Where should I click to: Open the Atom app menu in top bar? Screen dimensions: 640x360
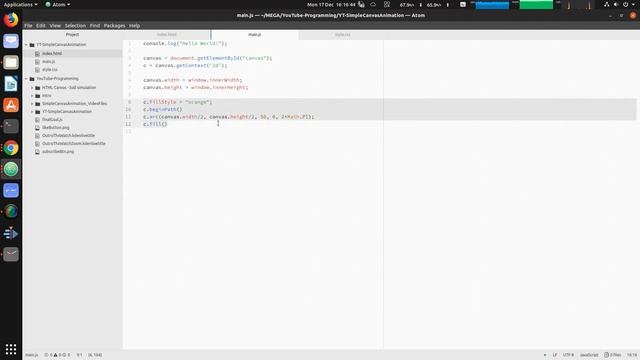click(x=58, y=4)
